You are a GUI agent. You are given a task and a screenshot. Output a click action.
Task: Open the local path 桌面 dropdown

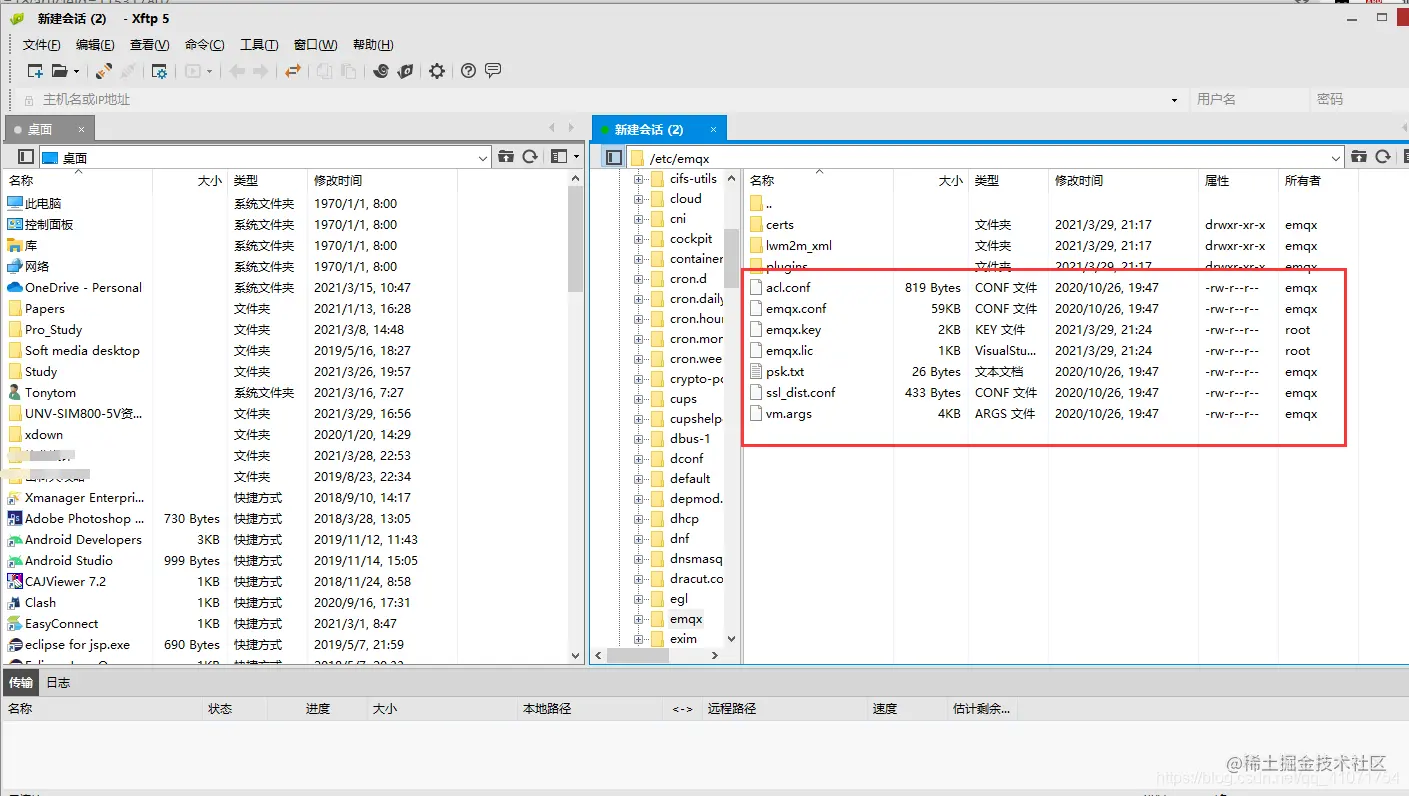coord(483,158)
